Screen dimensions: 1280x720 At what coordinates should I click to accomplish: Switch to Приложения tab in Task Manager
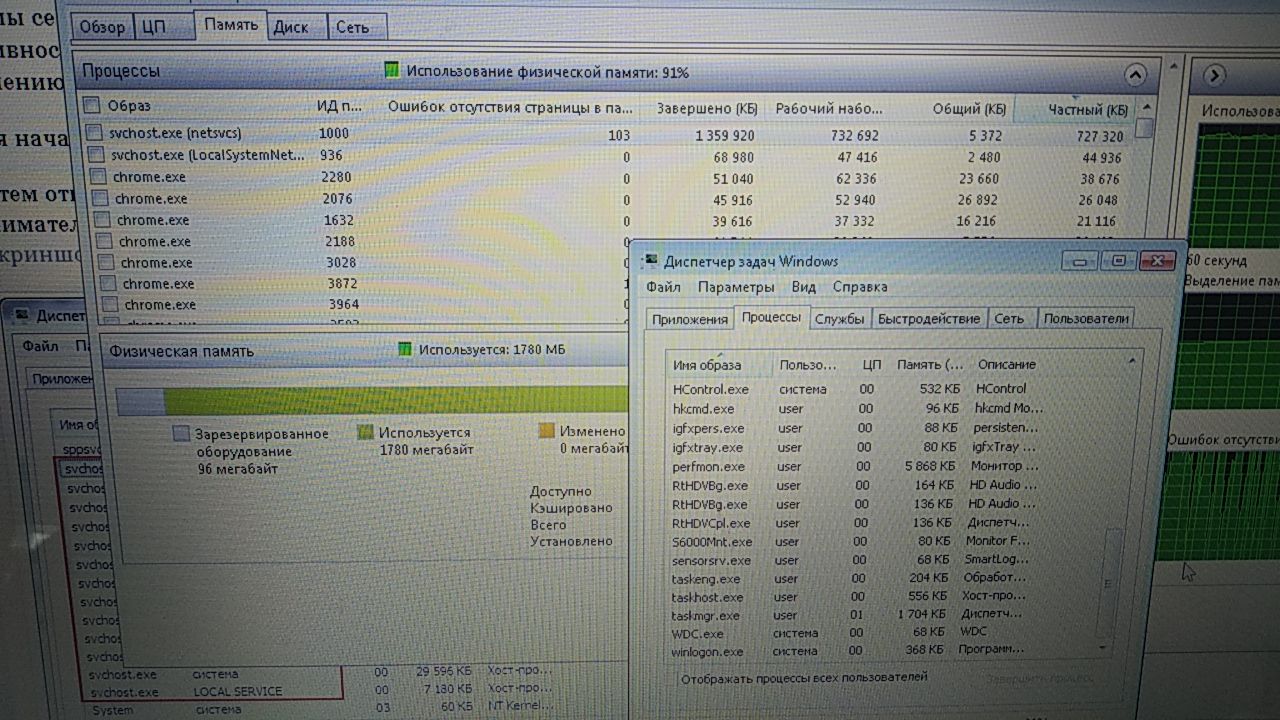tap(689, 319)
